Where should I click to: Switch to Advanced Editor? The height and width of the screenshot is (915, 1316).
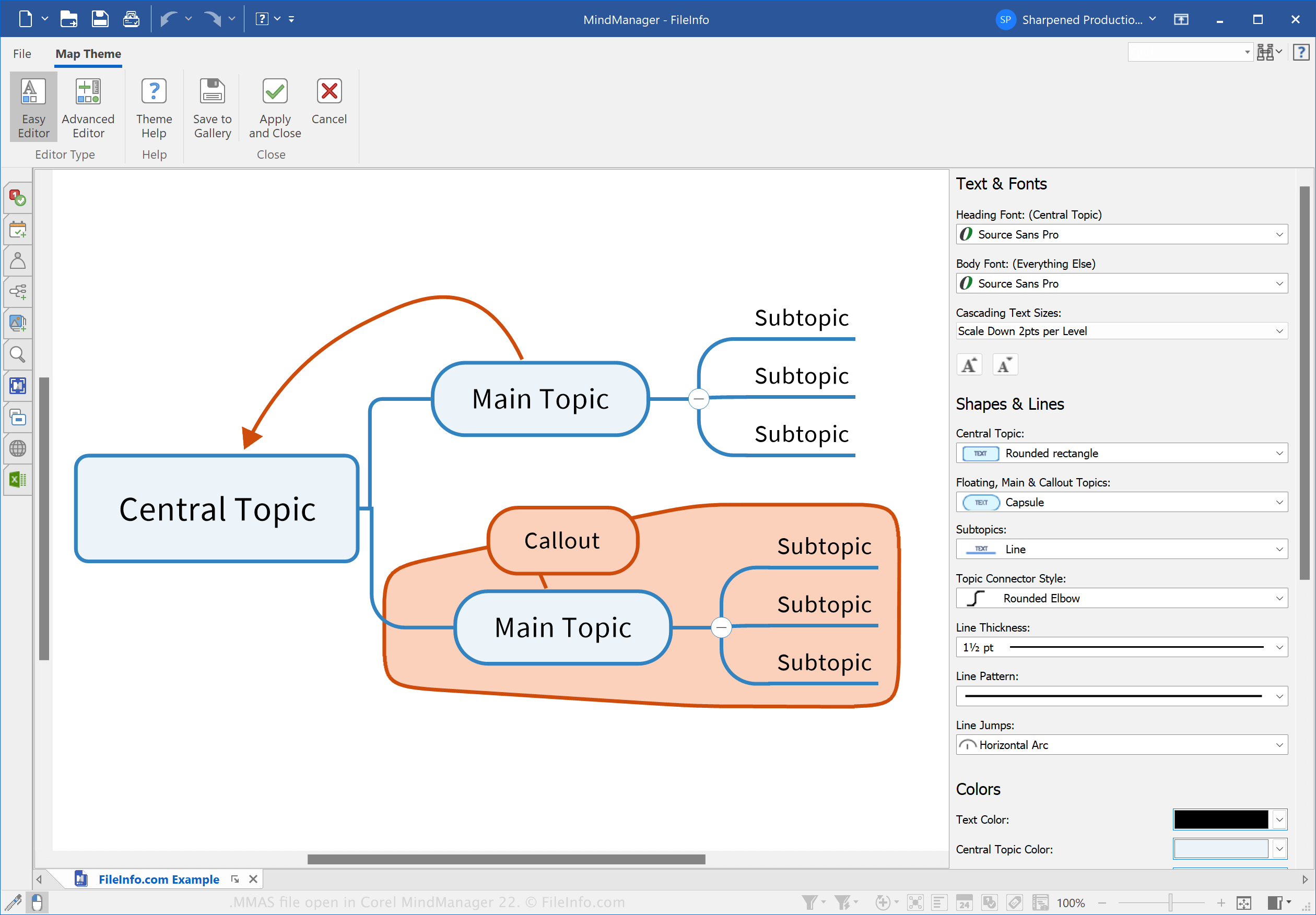pyautogui.click(x=88, y=108)
